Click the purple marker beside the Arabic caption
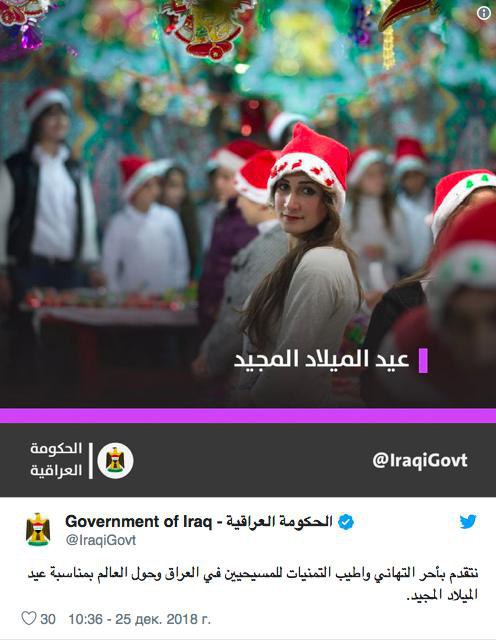Viewport: 496px width, 641px height. point(423,361)
